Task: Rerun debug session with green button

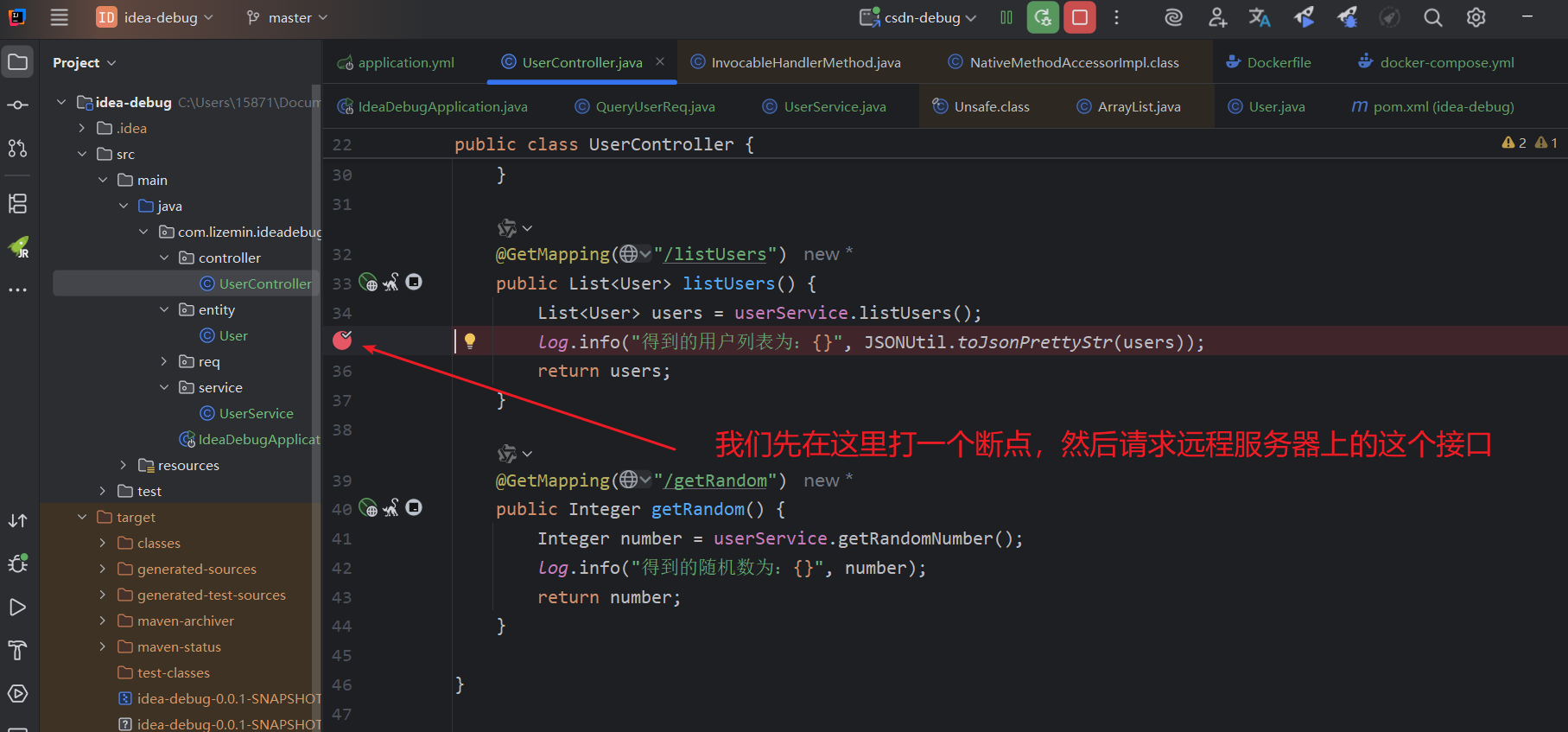Action: click(1043, 17)
